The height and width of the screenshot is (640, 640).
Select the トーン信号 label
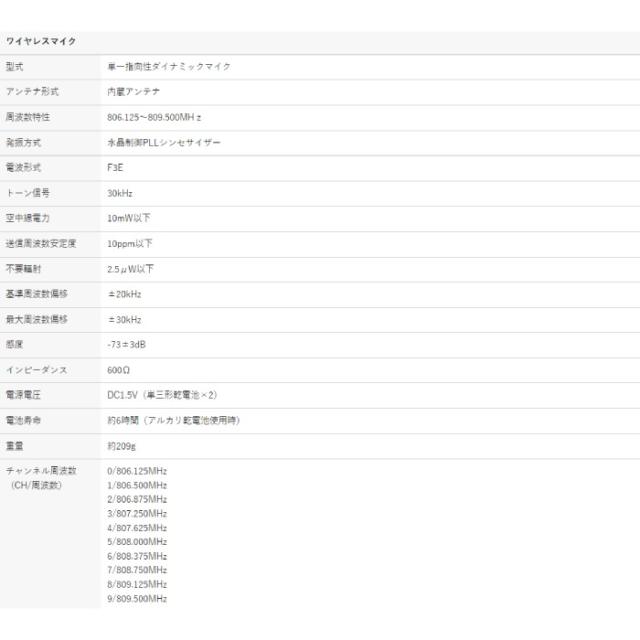[x=28, y=193]
